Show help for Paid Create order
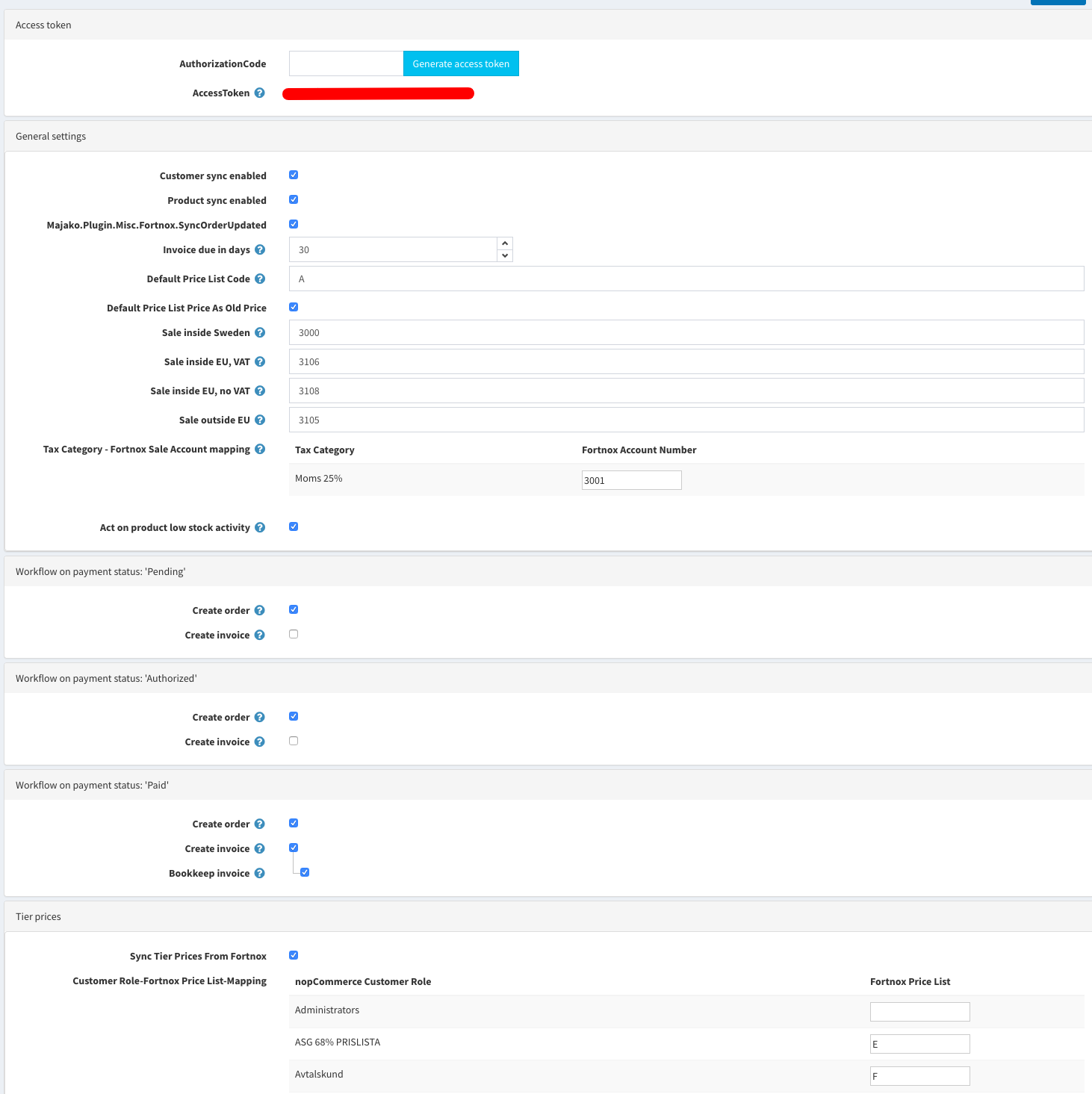 (259, 824)
